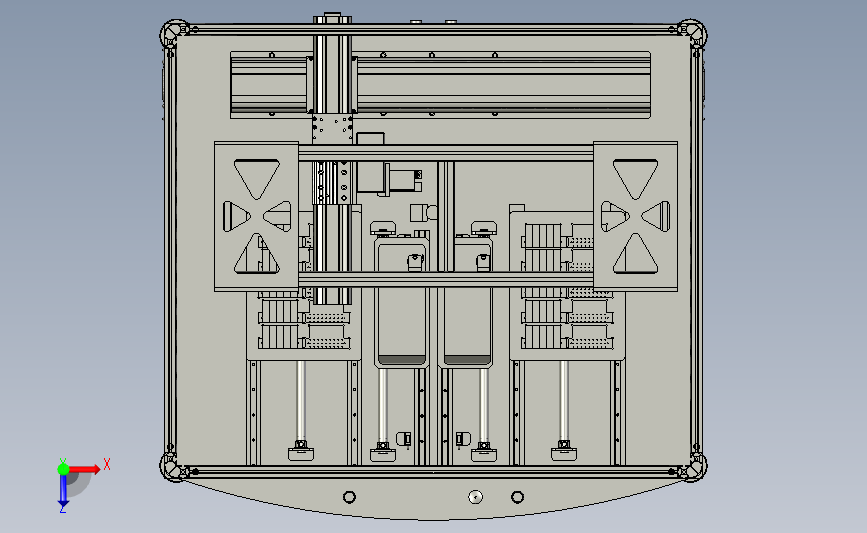Click the blue Z axis arrow of the triad

(63, 491)
